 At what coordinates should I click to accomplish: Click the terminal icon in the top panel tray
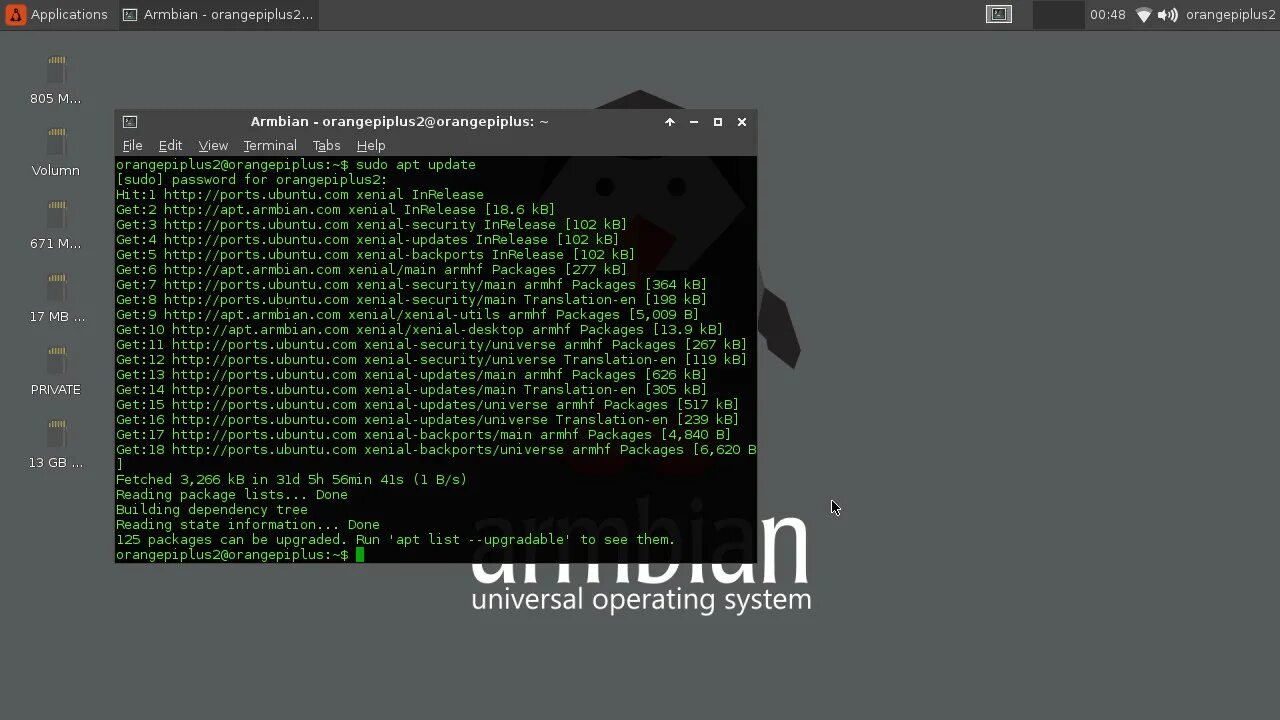pyautogui.click(x=999, y=14)
